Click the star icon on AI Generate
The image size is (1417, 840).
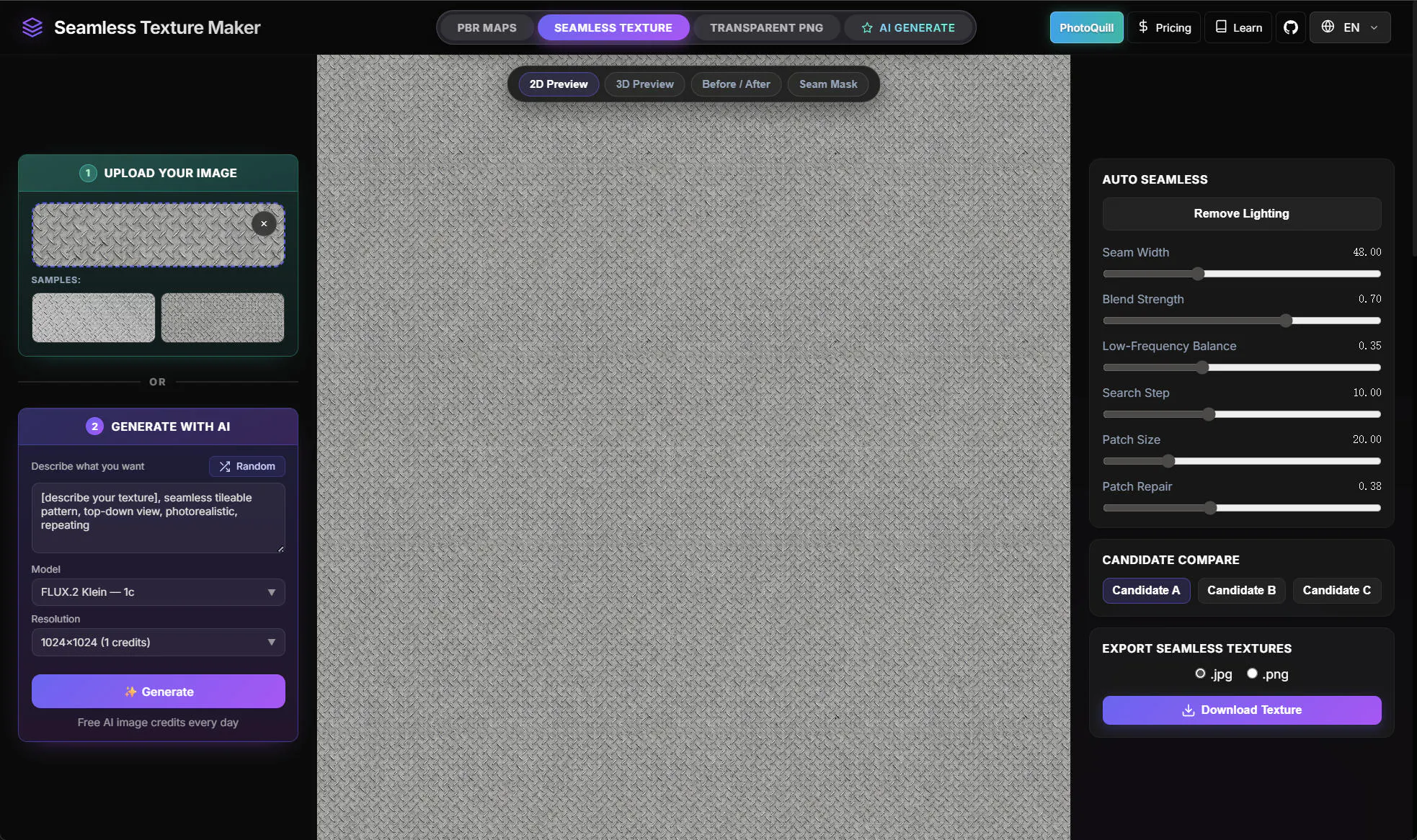[x=867, y=27]
